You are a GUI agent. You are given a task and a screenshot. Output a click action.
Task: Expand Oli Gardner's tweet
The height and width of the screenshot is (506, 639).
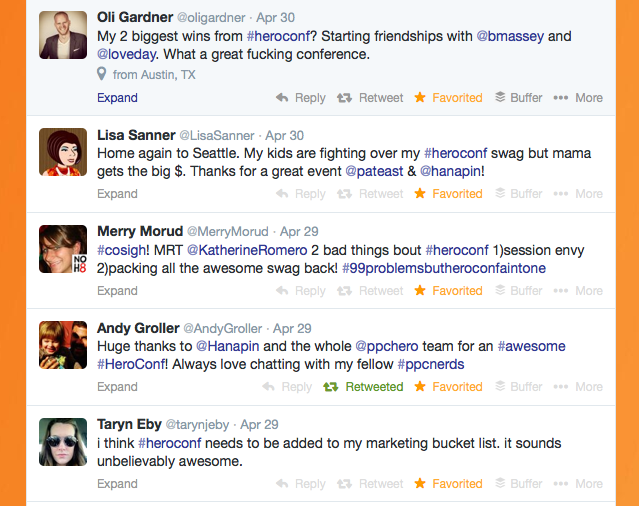click(117, 98)
